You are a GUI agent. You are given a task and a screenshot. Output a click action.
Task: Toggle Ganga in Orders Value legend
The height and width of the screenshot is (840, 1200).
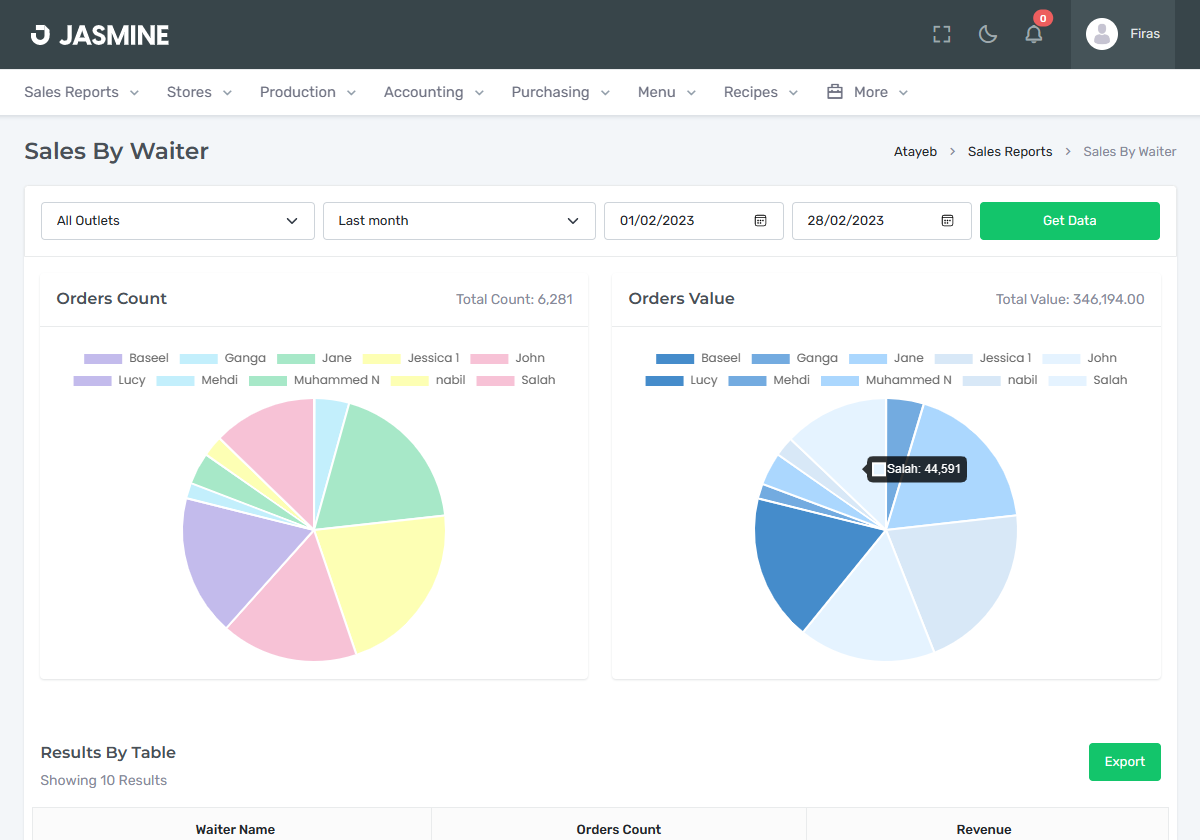pos(794,358)
